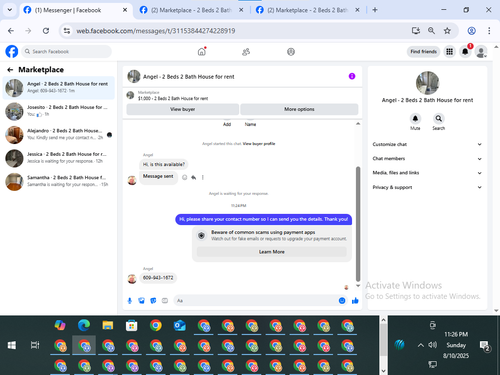
Task: Open emoji picker in message box
Action: (342, 301)
